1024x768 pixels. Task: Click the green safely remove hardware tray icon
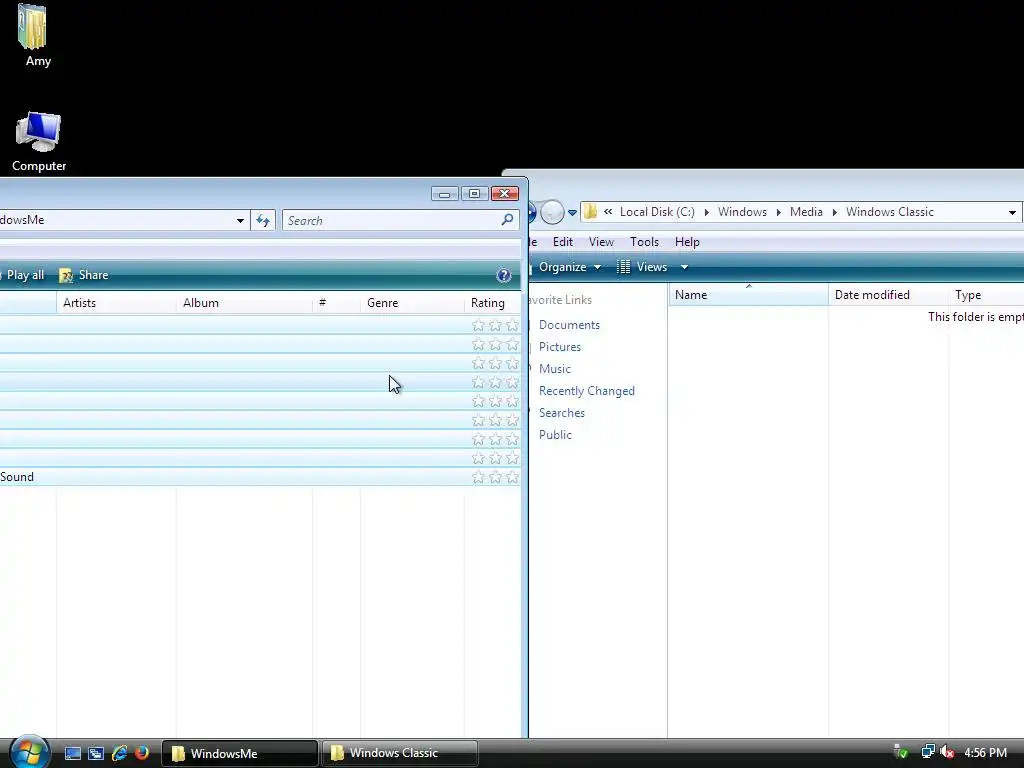click(x=901, y=752)
